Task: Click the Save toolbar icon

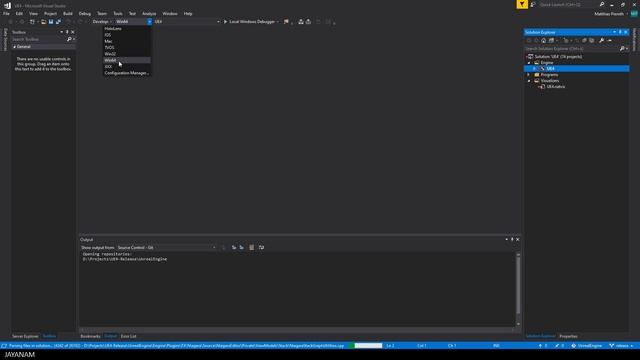Action: [x=51, y=22]
